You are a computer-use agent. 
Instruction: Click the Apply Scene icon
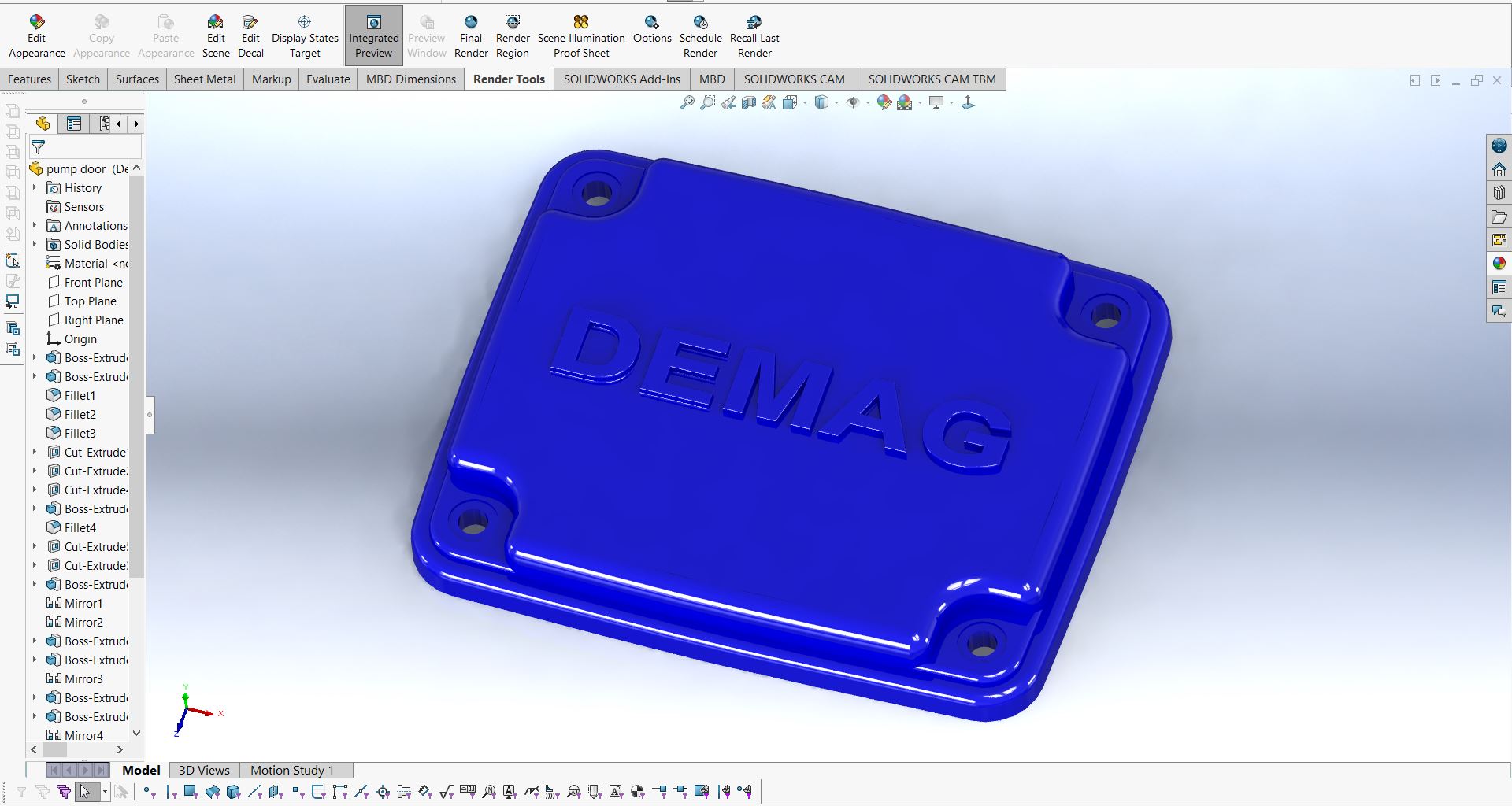coord(905,102)
